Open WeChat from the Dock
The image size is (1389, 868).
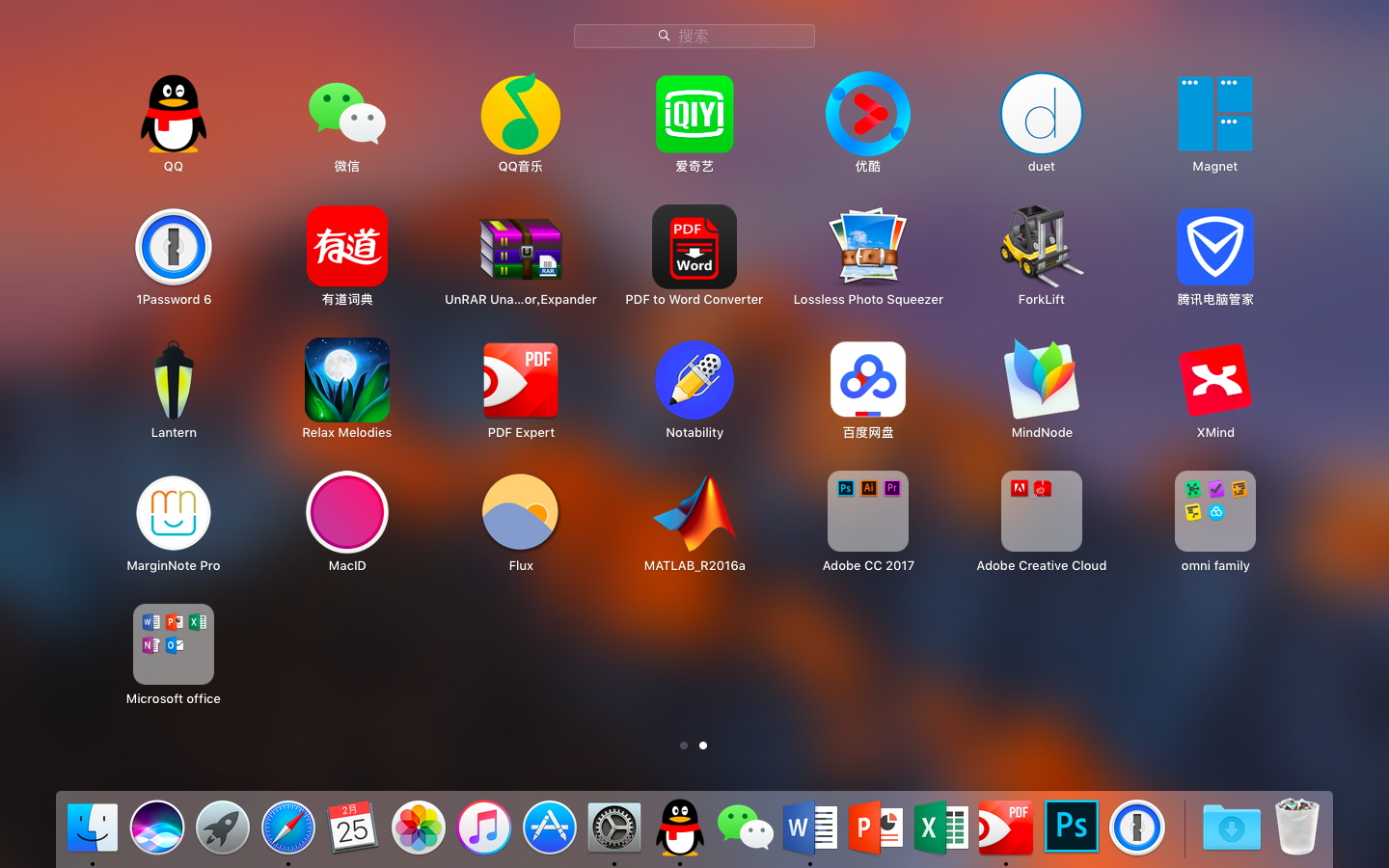746,827
